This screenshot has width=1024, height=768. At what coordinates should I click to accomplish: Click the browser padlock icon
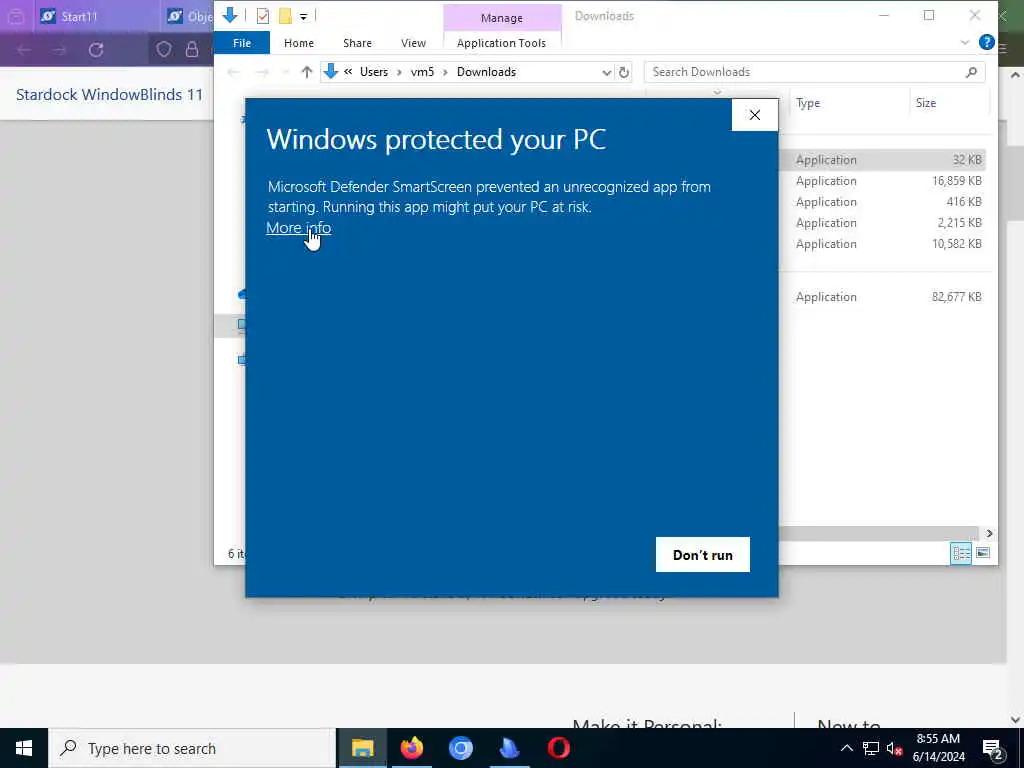pos(191,50)
